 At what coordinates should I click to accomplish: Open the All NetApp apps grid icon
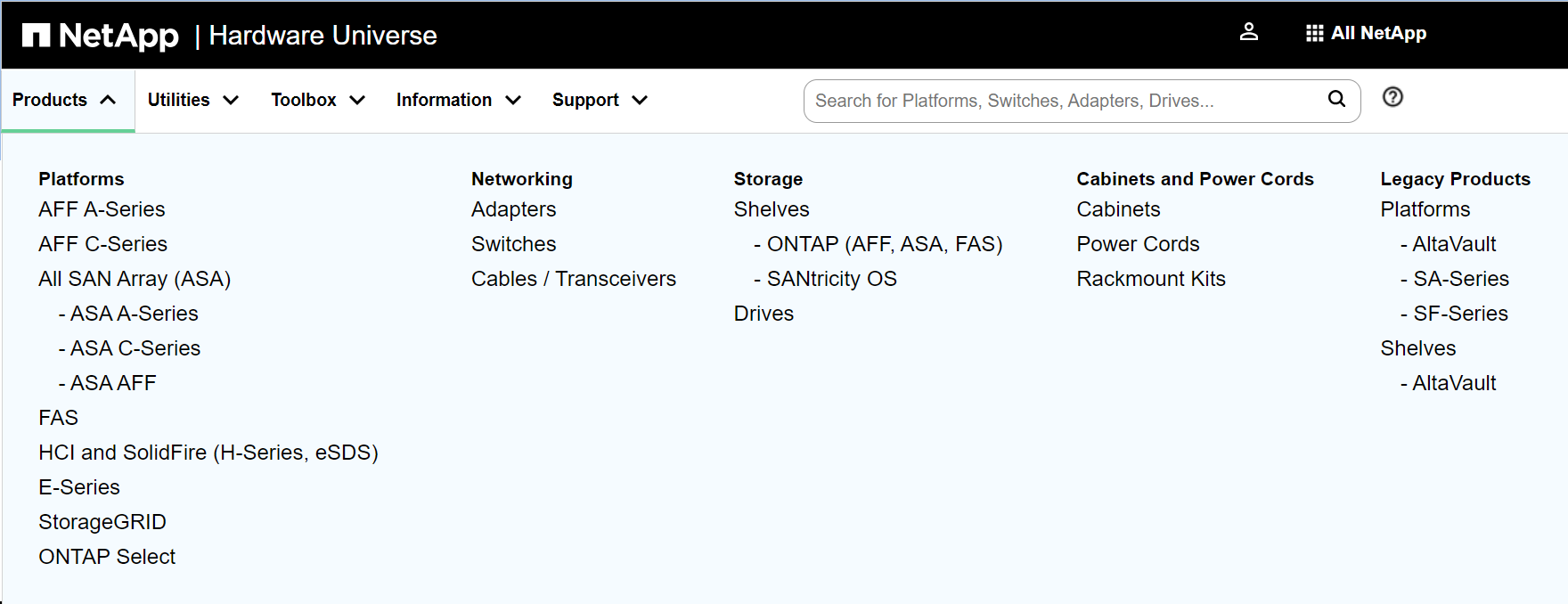(1314, 33)
